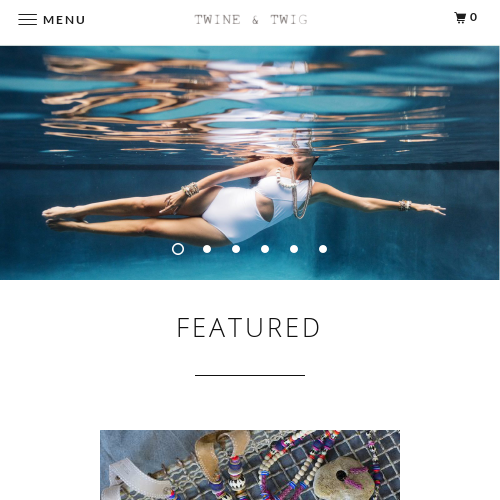Image resolution: width=500 pixels, height=500 pixels.
Task: Click the cart item count 0
Action: tap(473, 17)
